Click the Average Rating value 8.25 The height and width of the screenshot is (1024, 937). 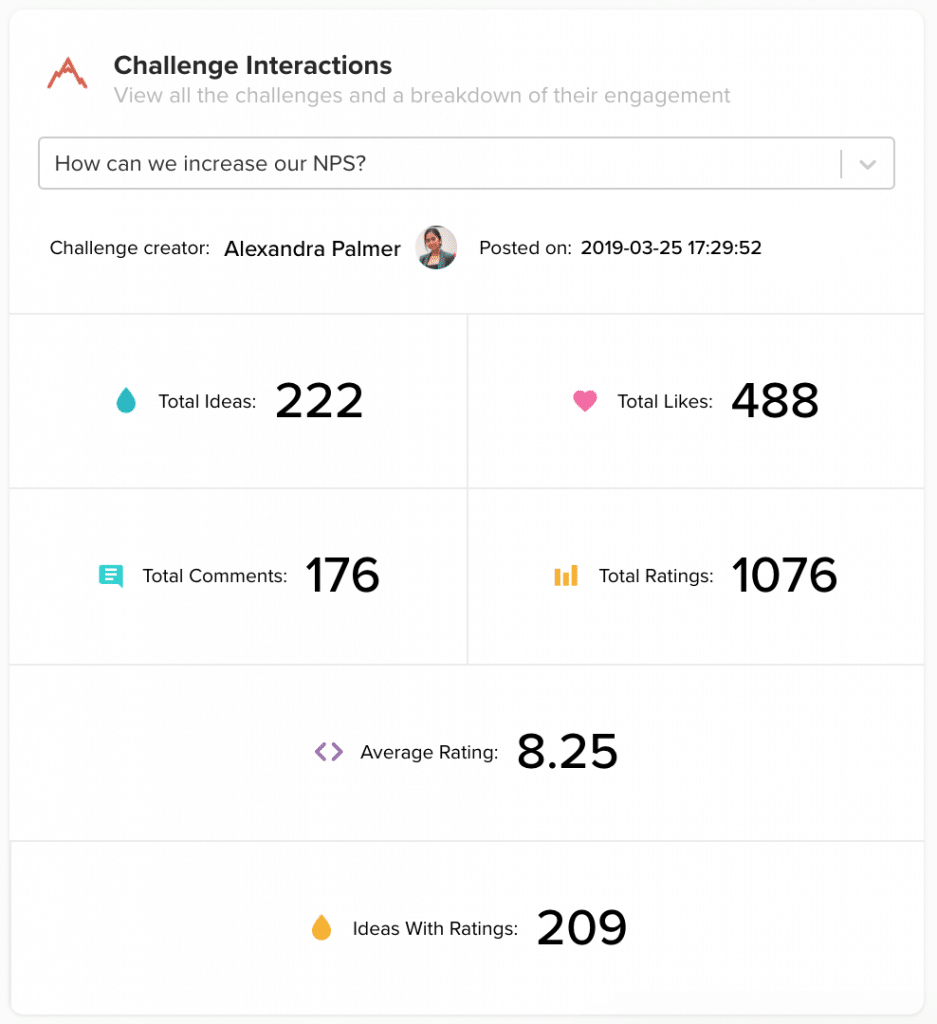pos(567,752)
